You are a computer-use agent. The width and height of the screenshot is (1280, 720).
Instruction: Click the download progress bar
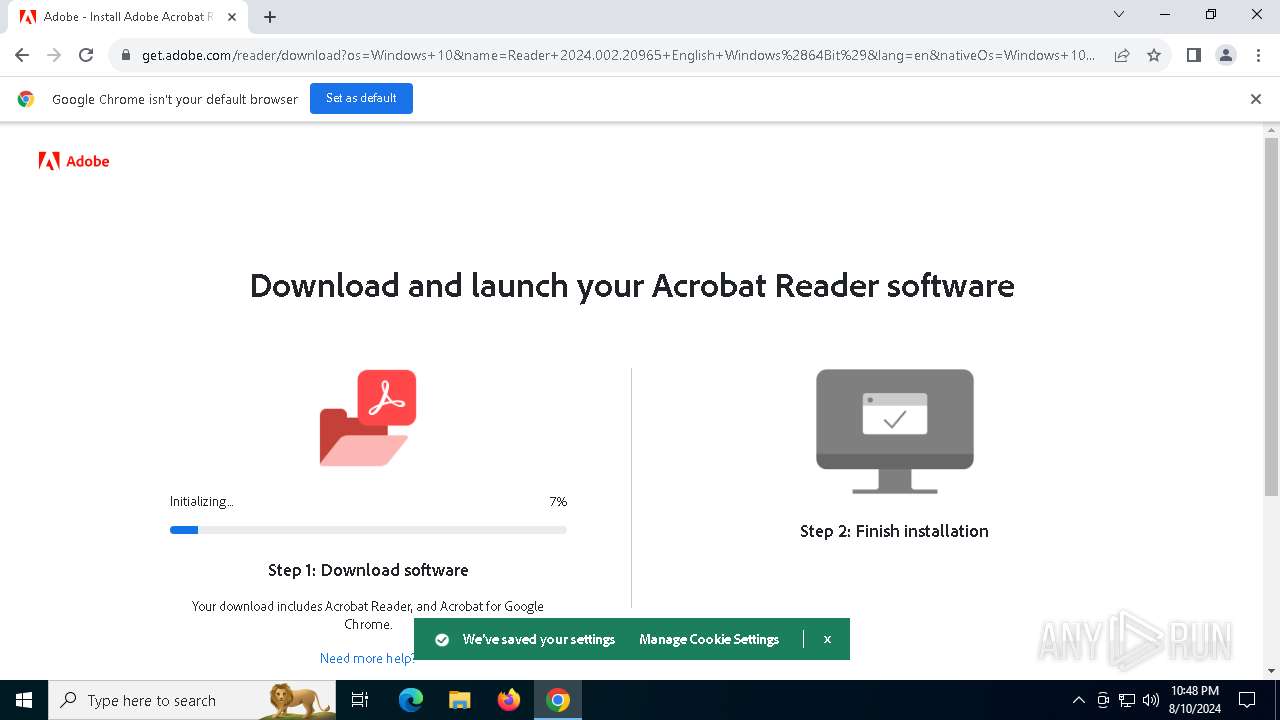(368, 530)
